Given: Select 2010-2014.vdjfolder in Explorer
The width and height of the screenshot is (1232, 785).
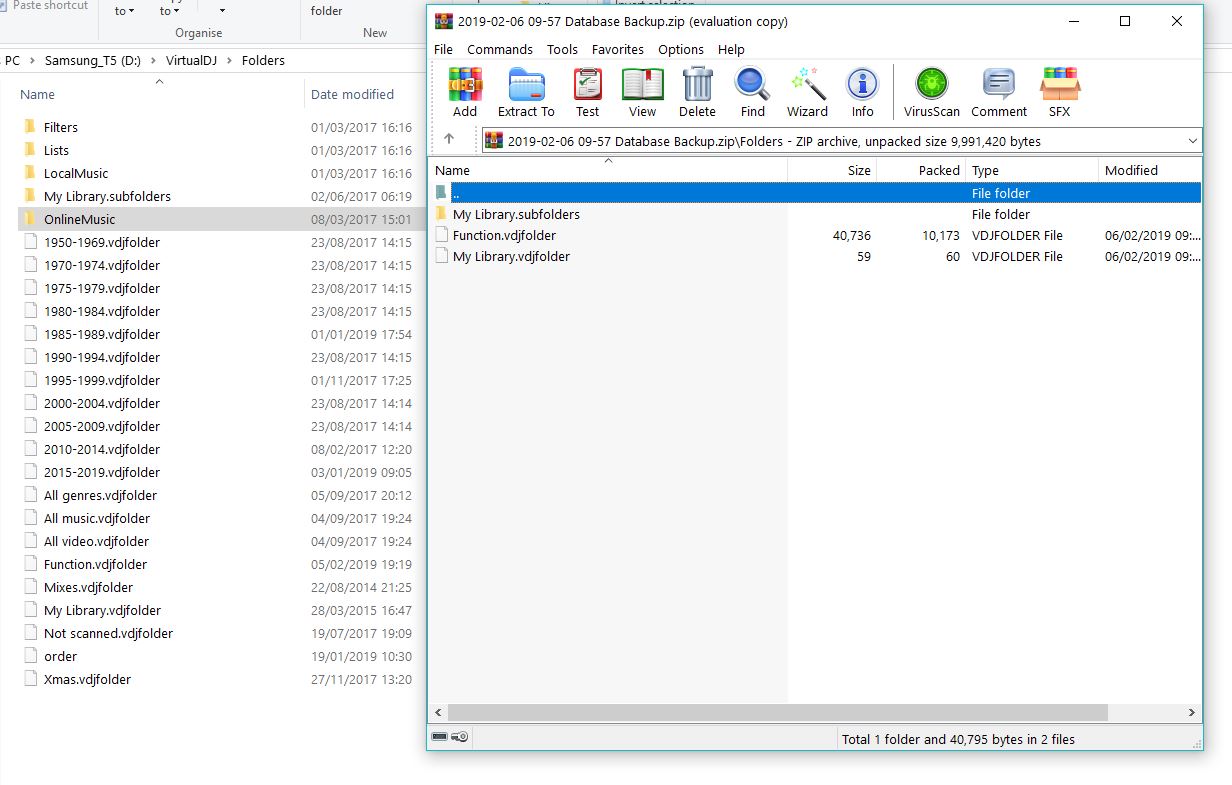Looking at the screenshot, I should pyautogui.click(x=102, y=449).
